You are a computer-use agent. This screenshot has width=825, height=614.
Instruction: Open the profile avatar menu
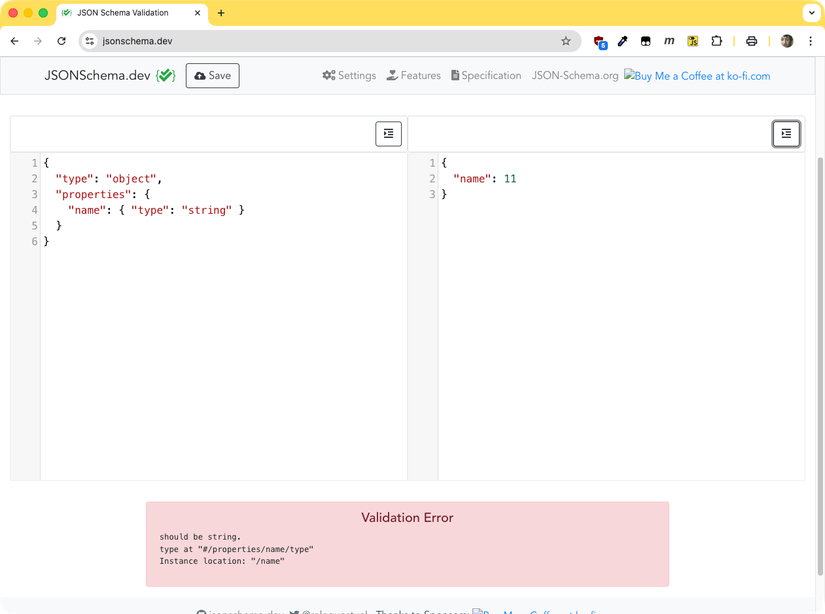point(785,41)
